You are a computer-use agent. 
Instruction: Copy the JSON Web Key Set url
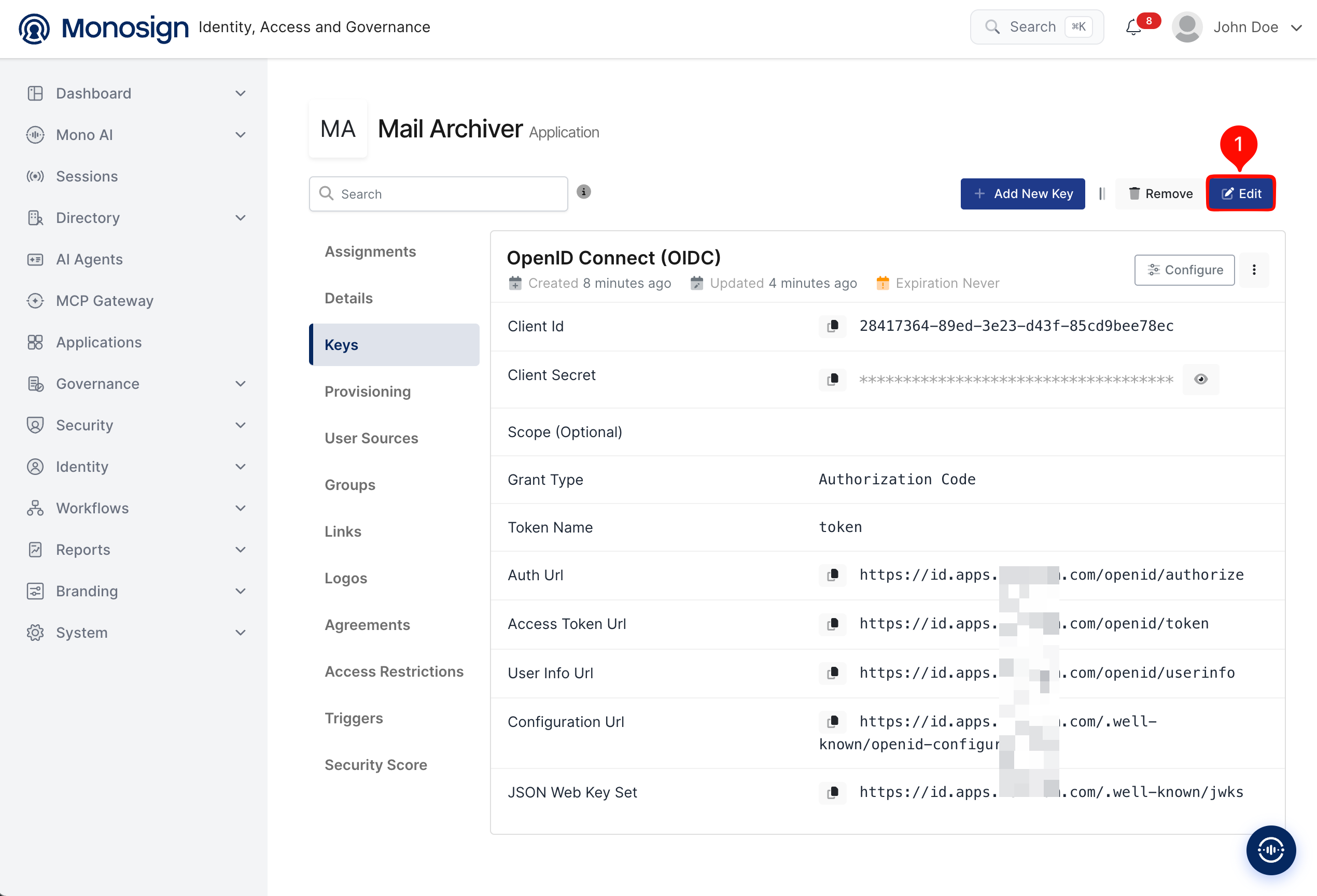pyautogui.click(x=833, y=792)
